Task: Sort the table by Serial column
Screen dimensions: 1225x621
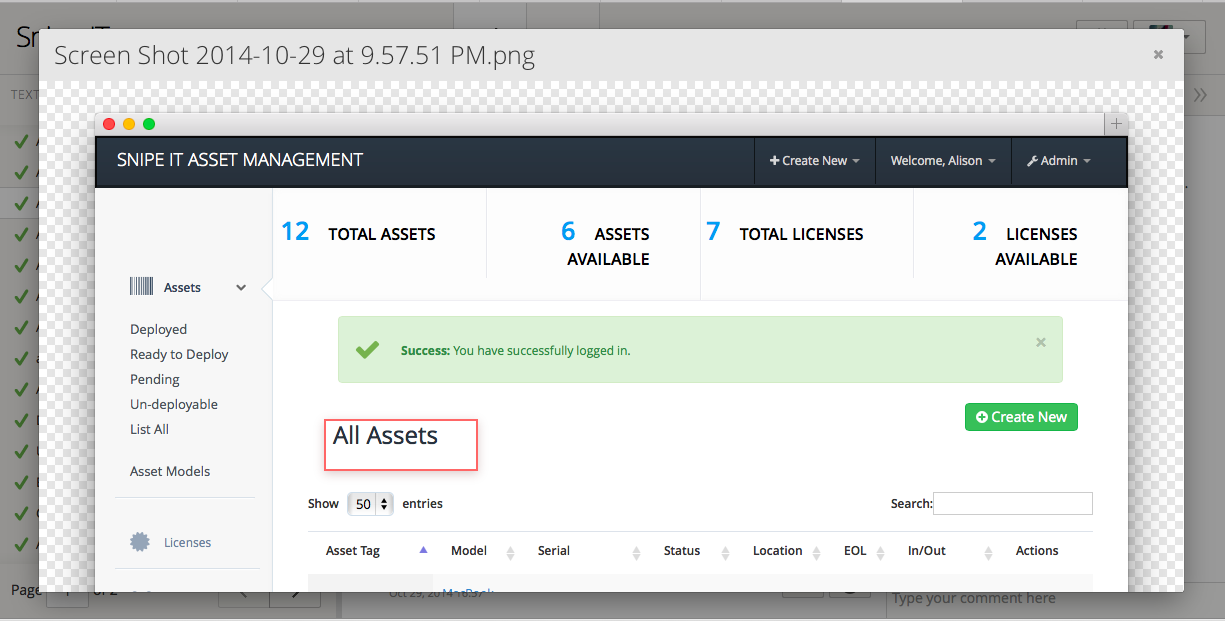Action: click(x=588, y=551)
